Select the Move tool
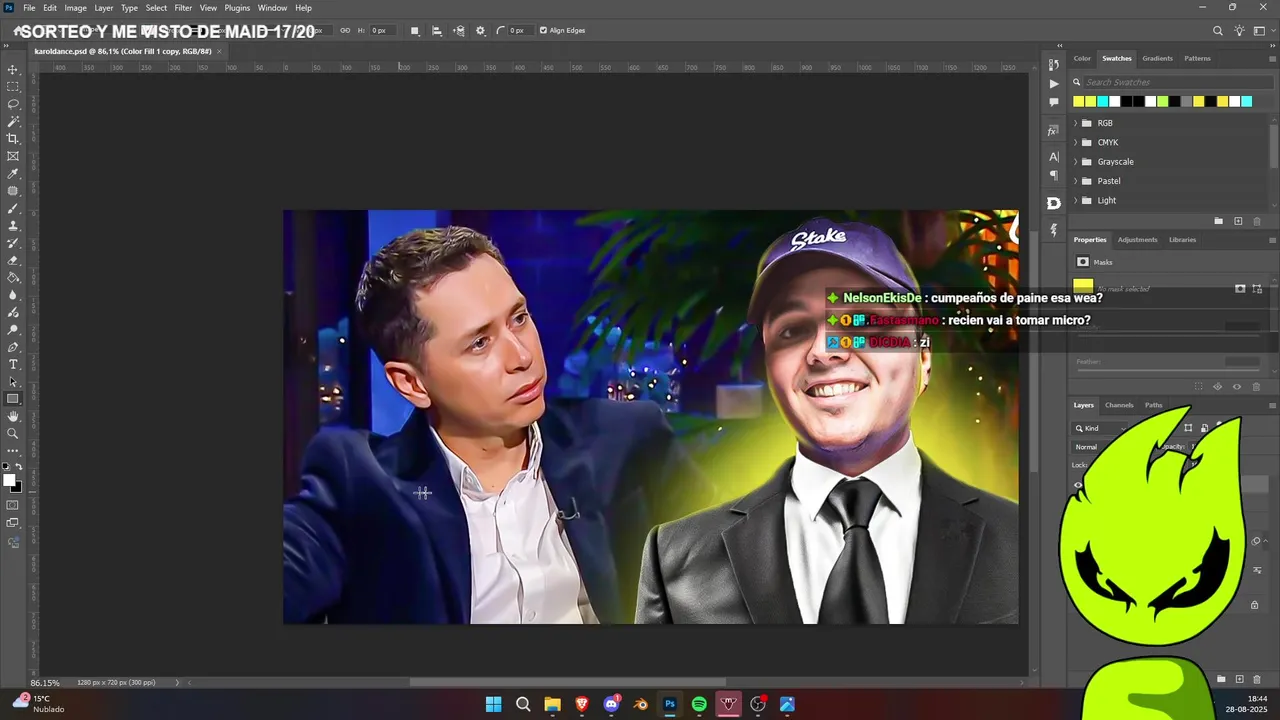The height and width of the screenshot is (720, 1280). [x=13, y=70]
